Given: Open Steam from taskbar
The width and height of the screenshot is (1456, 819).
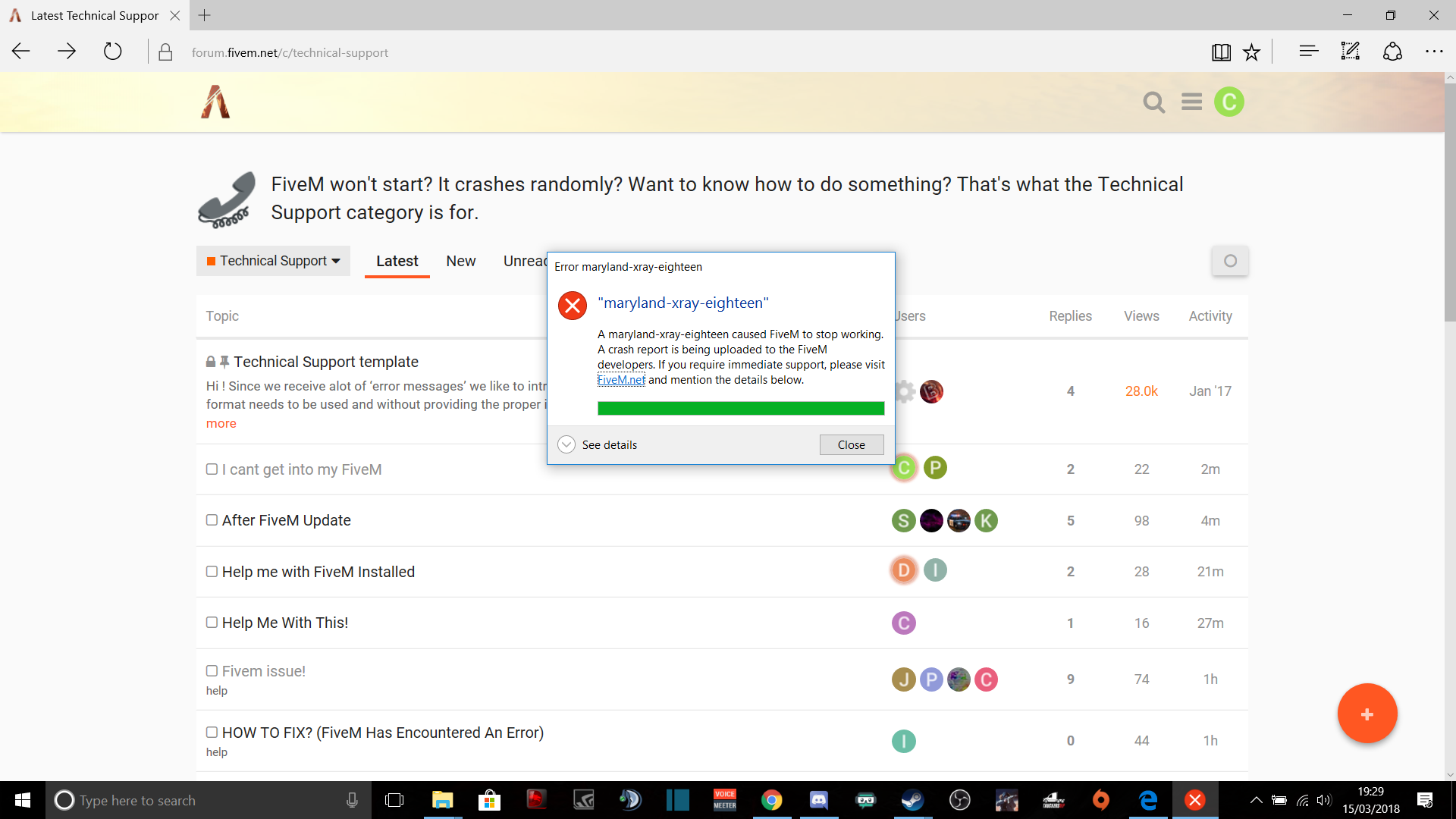Looking at the screenshot, I should tap(913, 800).
